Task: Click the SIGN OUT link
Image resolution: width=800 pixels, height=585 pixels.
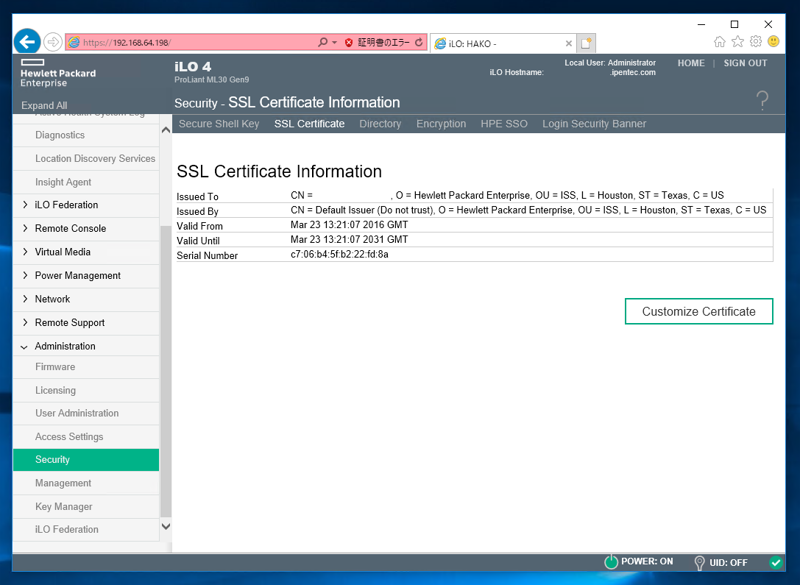Action: pyautogui.click(x=745, y=63)
